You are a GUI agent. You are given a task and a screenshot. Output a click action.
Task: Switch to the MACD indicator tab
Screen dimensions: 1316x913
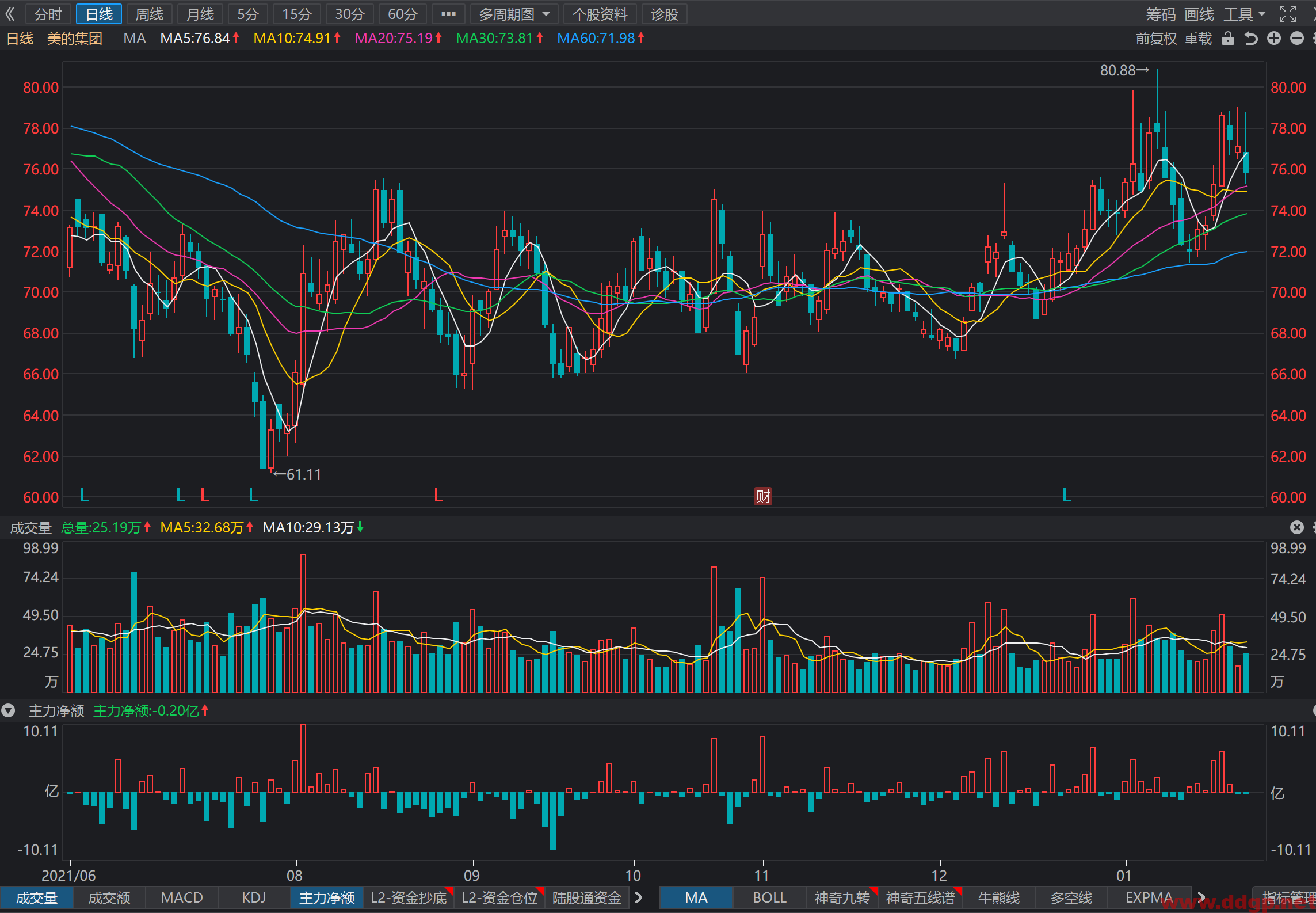coord(182,898)
